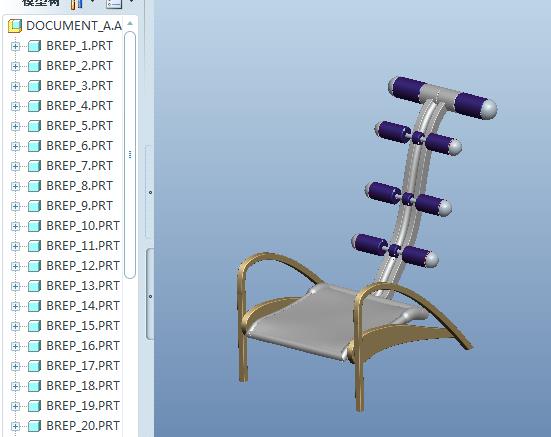Screen dimensions: 551x437
Task: Click the BREP_9.PRT part icon
Action: point(34,206)
